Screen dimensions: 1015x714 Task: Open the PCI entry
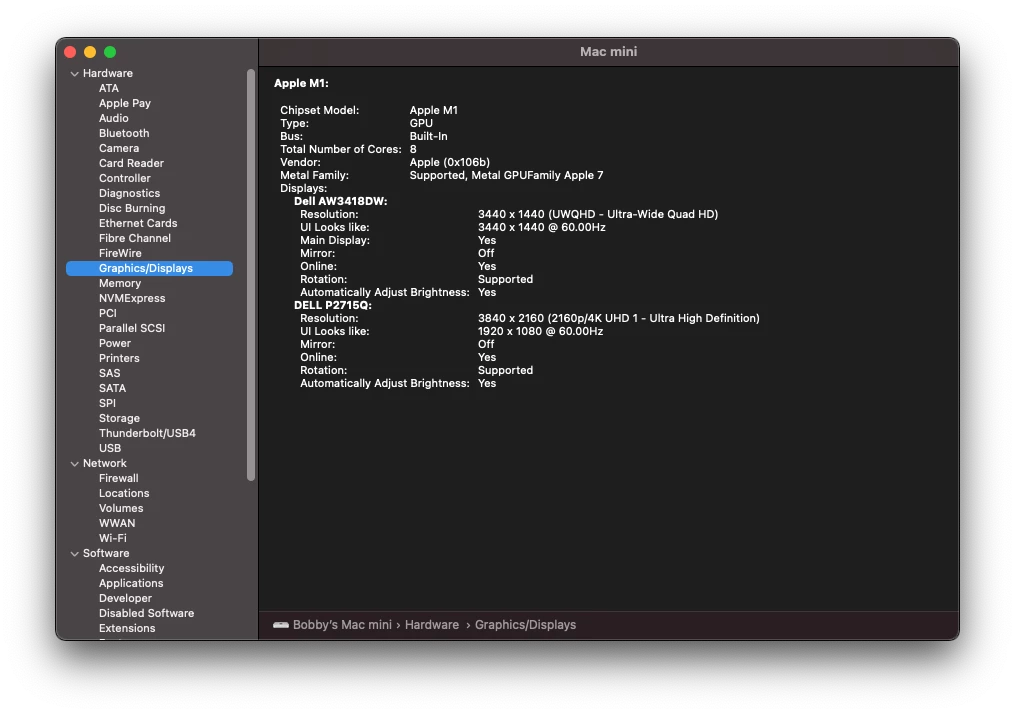(107, 313)
